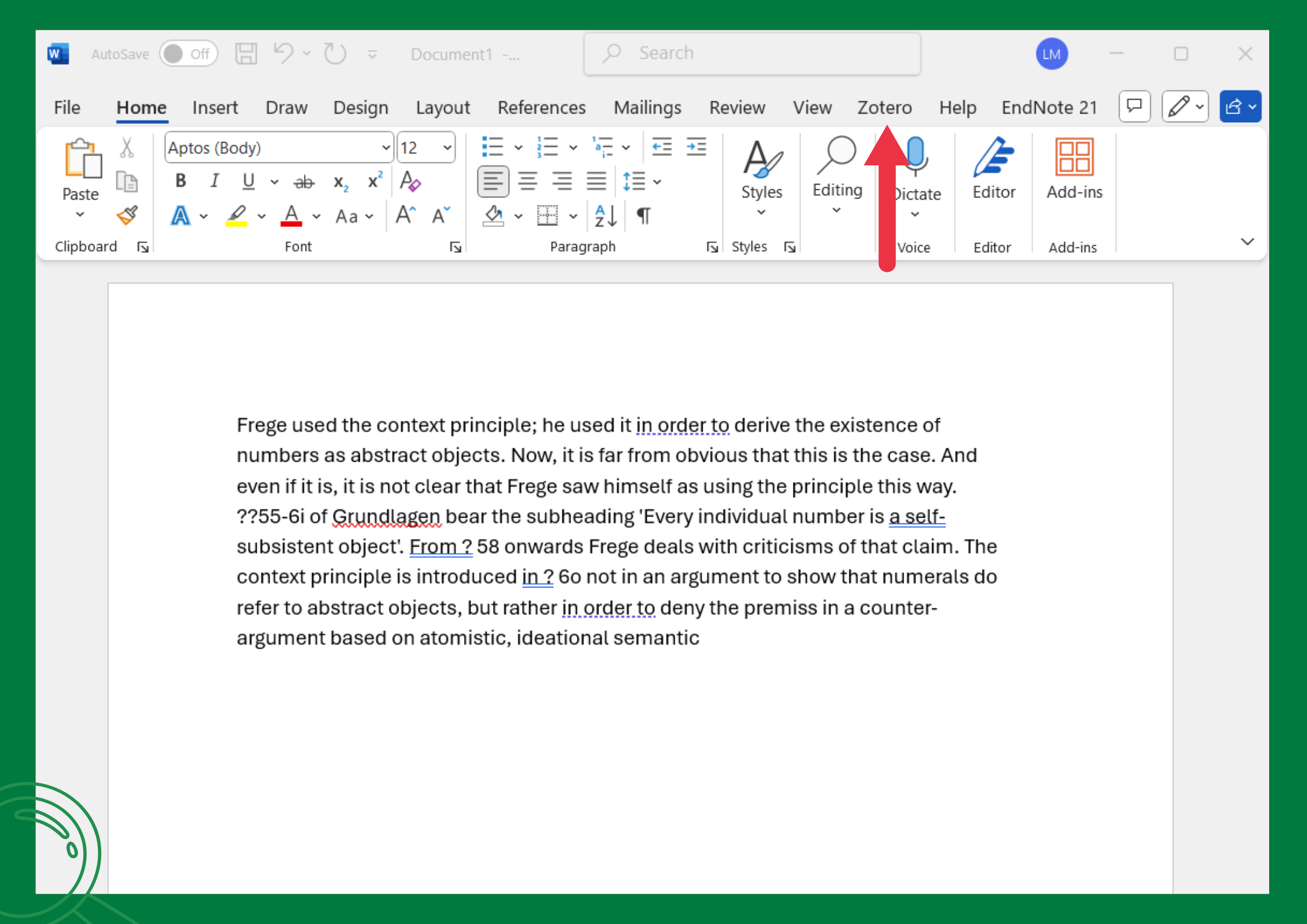1307x924 pixels.
Task: Apply yellow text highlight color
Action: coord(236,216)
